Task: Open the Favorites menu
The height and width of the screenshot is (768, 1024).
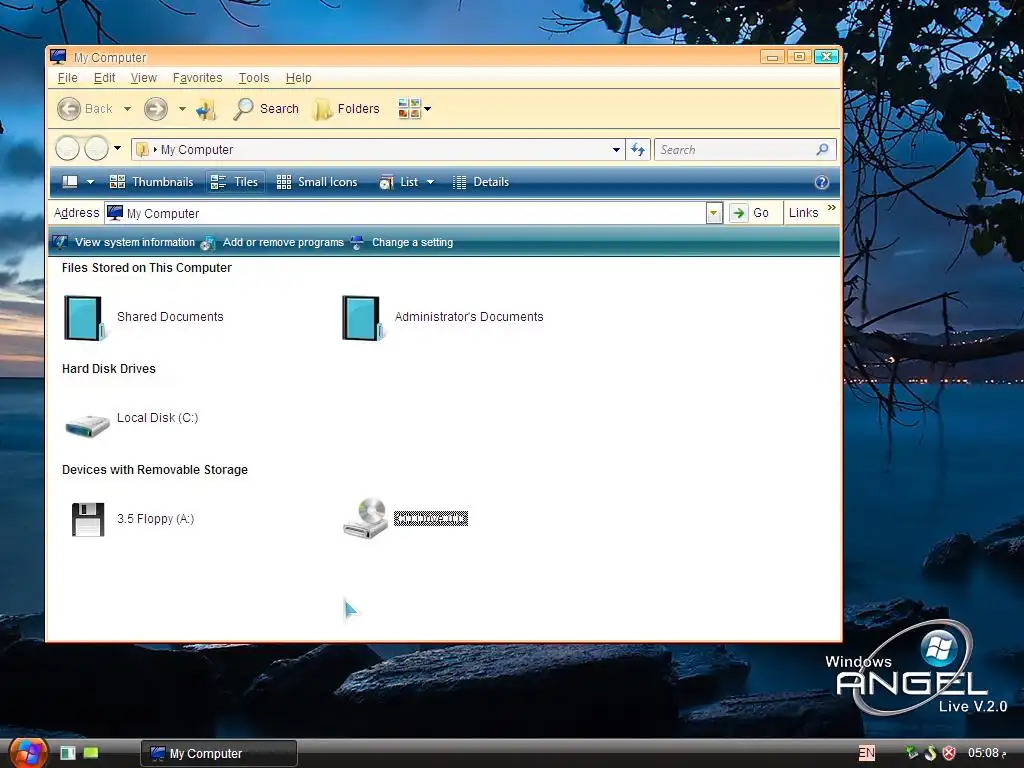Action: pos(197,78)
